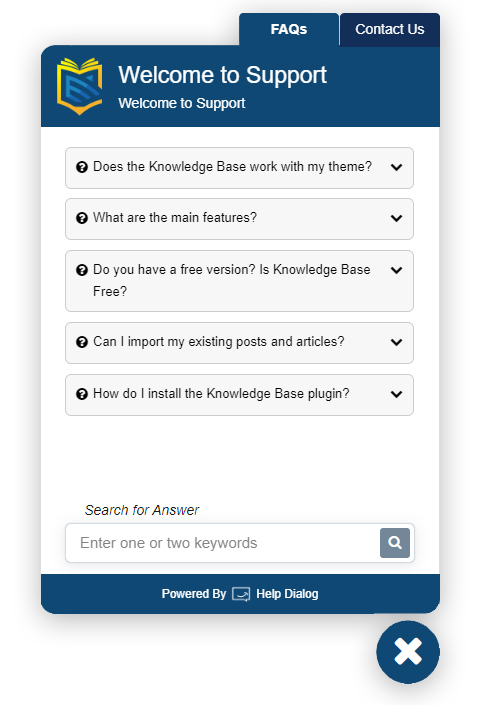
Task: Open the Help Dialog link in footer
Action: pyautogui.click(x=287, y=594)
